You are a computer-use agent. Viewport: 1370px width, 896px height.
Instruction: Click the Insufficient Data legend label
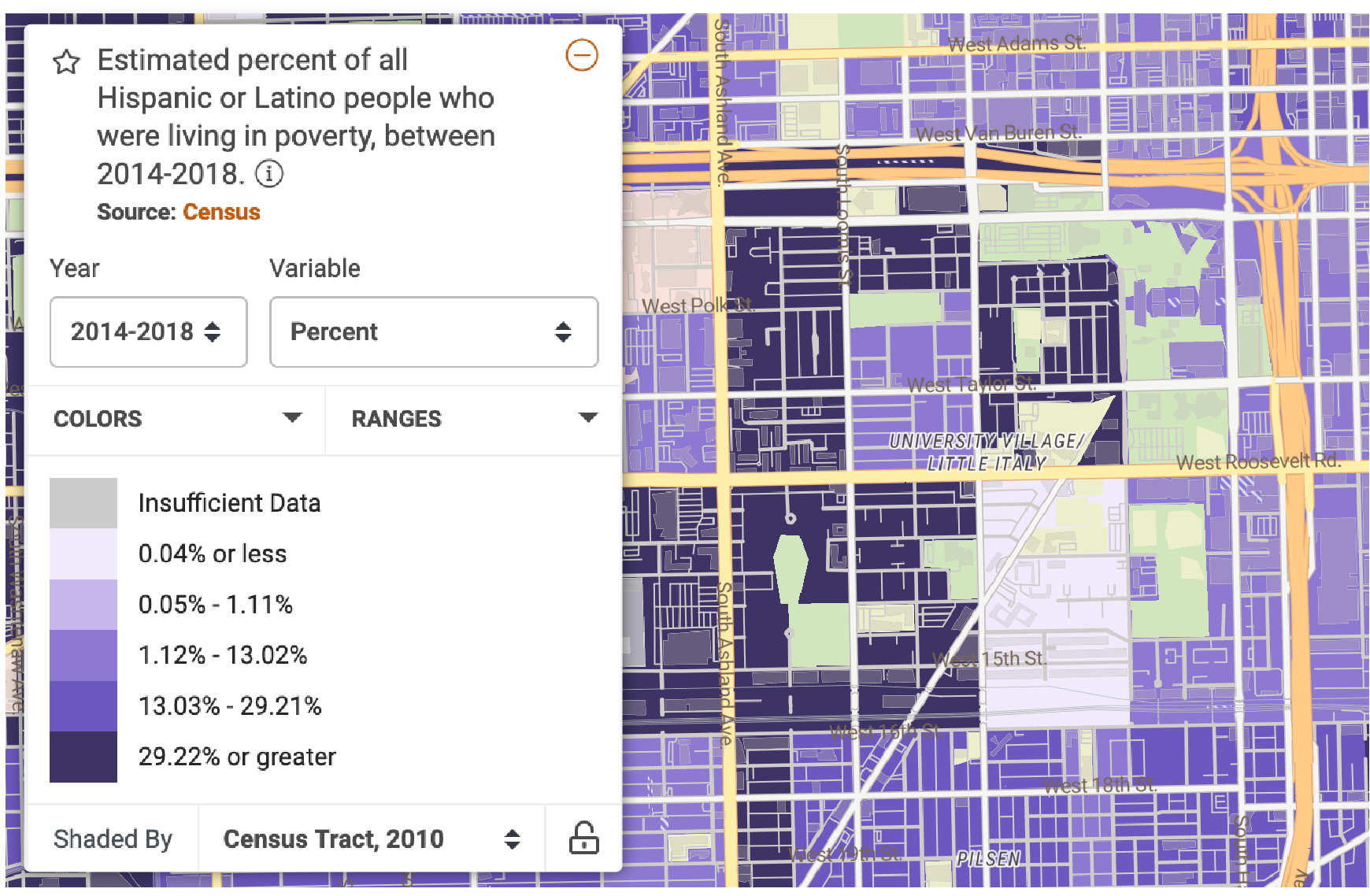[229, 503]
